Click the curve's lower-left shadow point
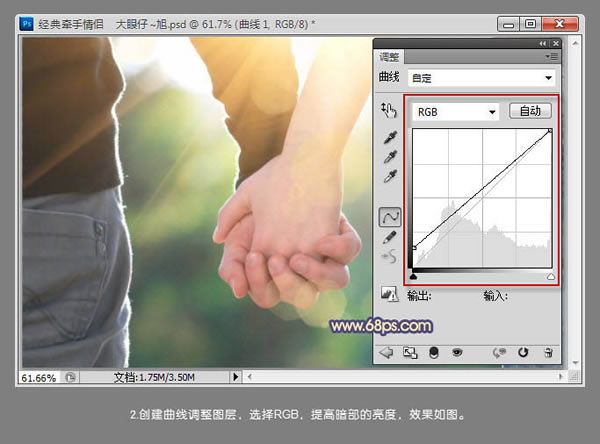The image size is (600, 444). click(x=414, y=248)
